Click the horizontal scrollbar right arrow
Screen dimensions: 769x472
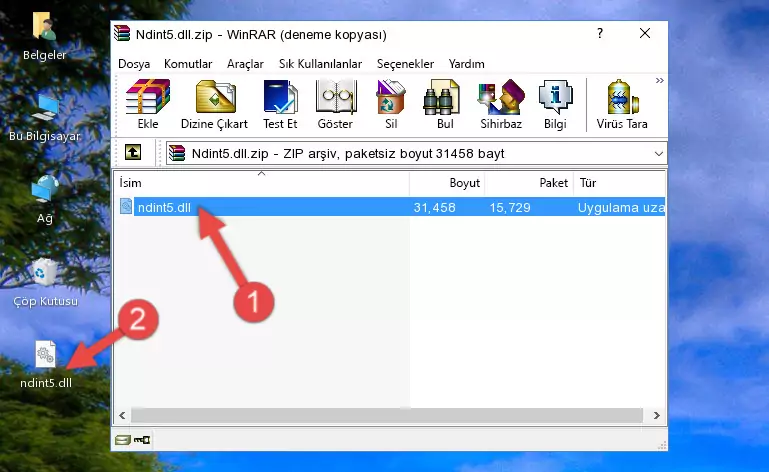(657, 415)
